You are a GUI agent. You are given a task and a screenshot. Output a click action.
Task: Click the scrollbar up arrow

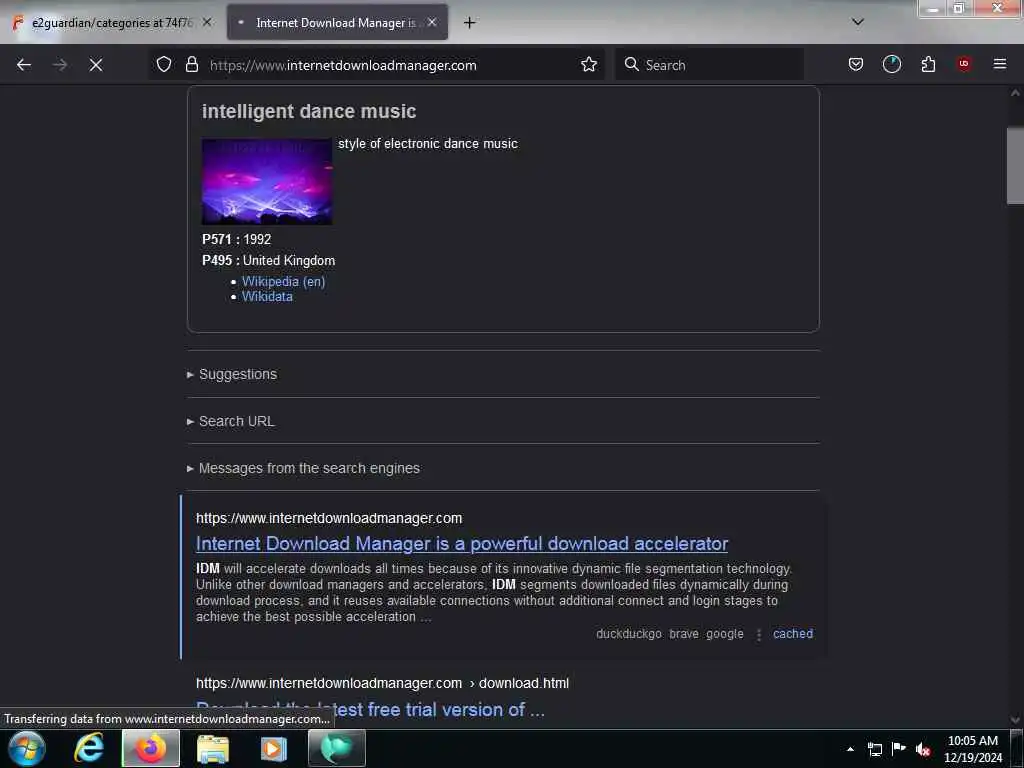[1015, 93]
